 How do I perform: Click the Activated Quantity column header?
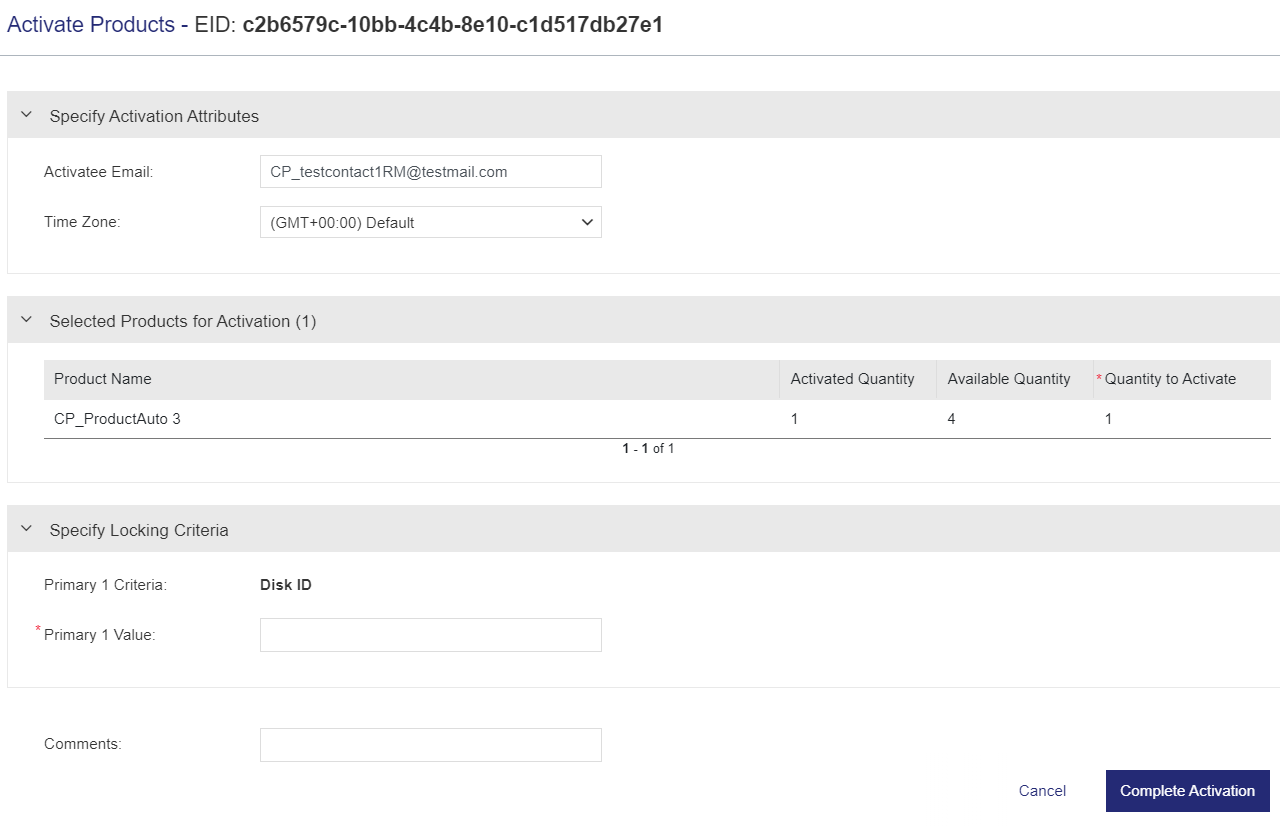[x=858, y=379]
